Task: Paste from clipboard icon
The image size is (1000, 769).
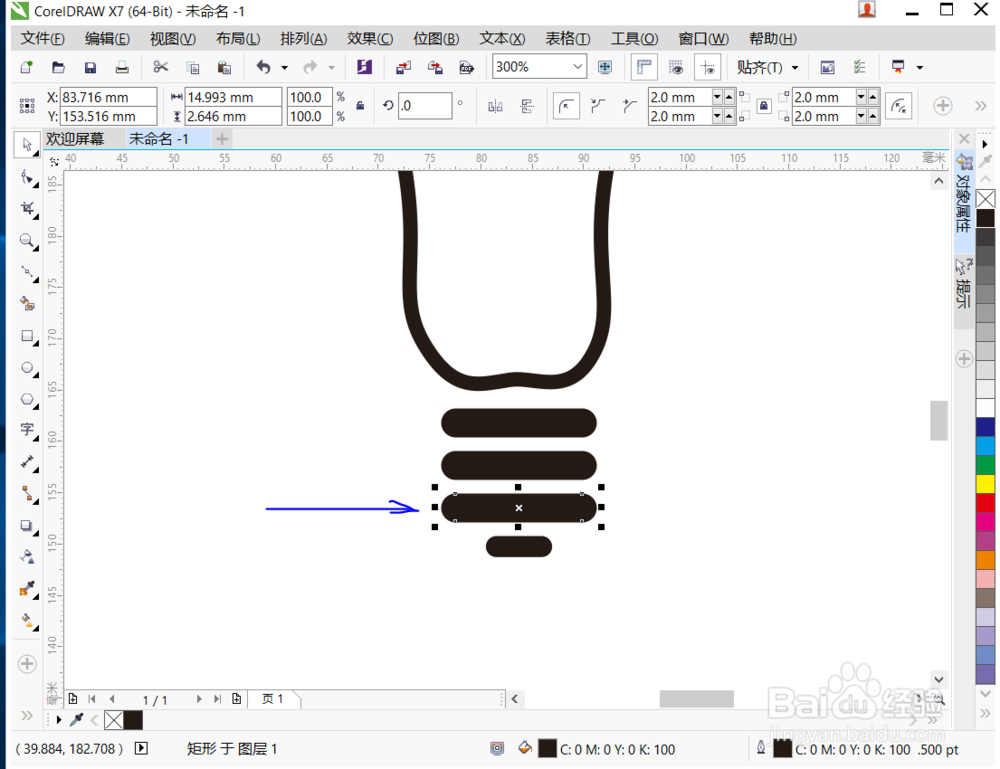Action: click(224, 67)
